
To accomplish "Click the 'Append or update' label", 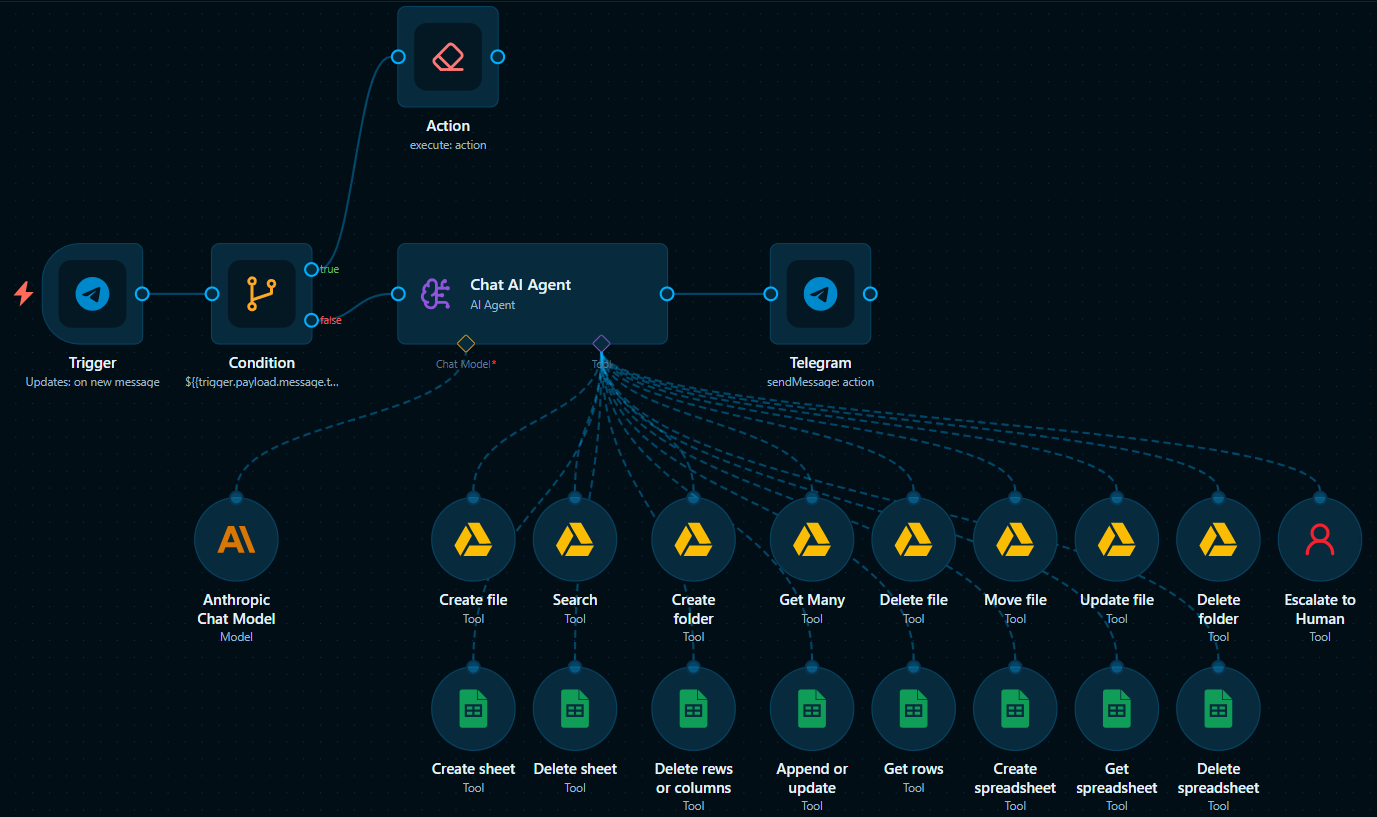I will coord(812,778).
